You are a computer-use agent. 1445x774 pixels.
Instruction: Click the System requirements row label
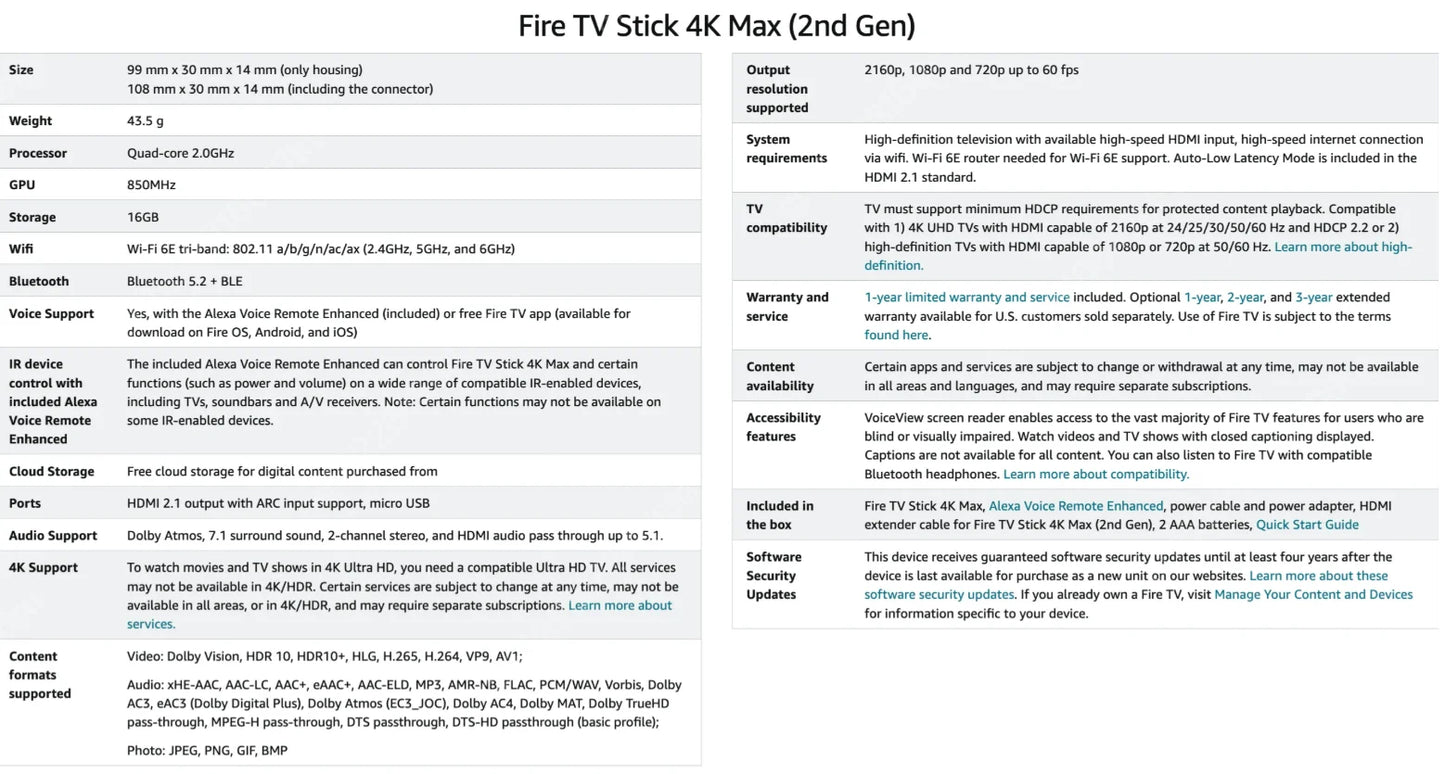click(786, 149)
